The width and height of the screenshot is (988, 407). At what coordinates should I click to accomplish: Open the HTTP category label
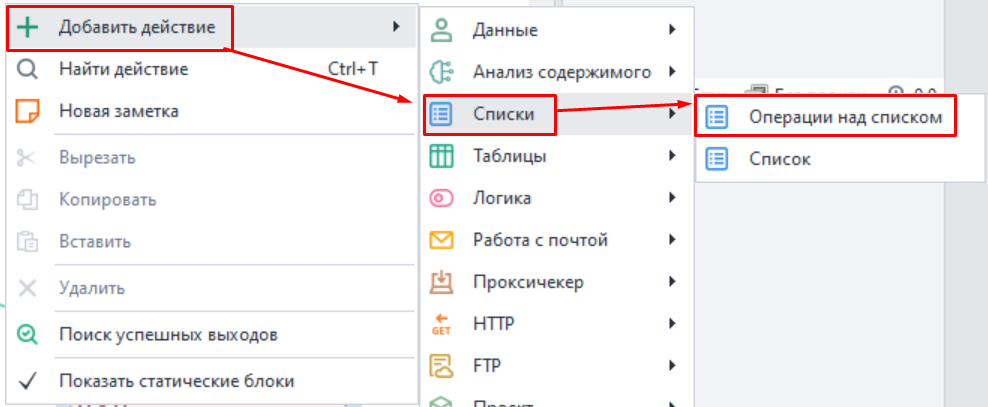494,324
